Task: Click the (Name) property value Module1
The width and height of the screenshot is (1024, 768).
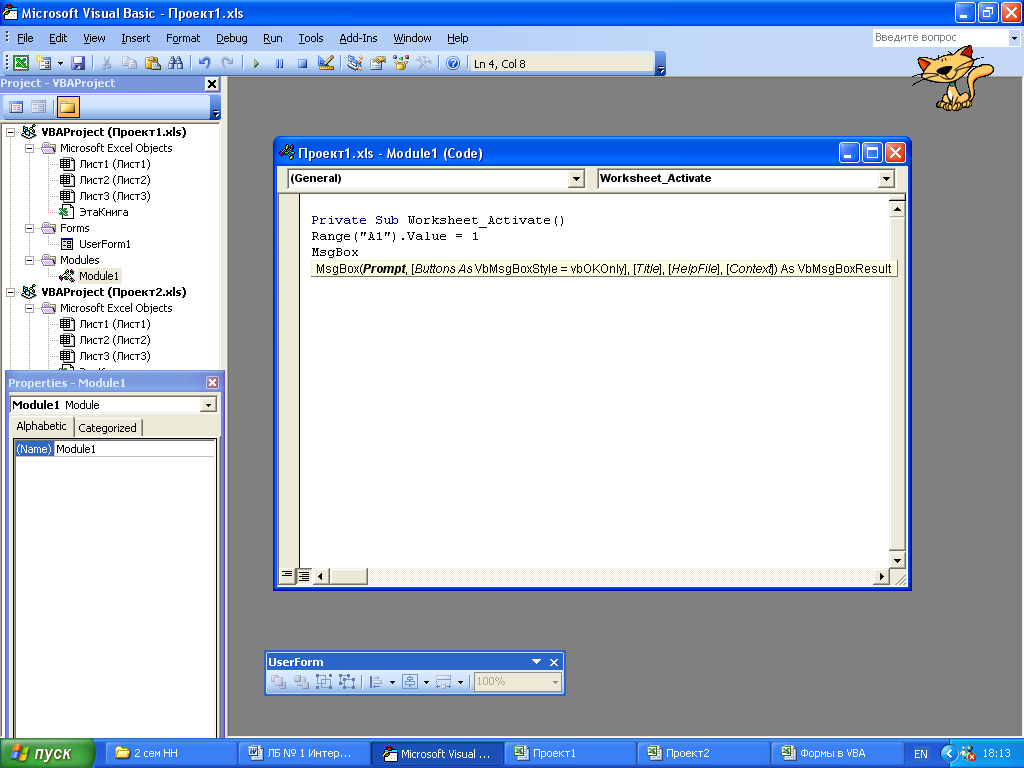Action: tap(135, 449)
